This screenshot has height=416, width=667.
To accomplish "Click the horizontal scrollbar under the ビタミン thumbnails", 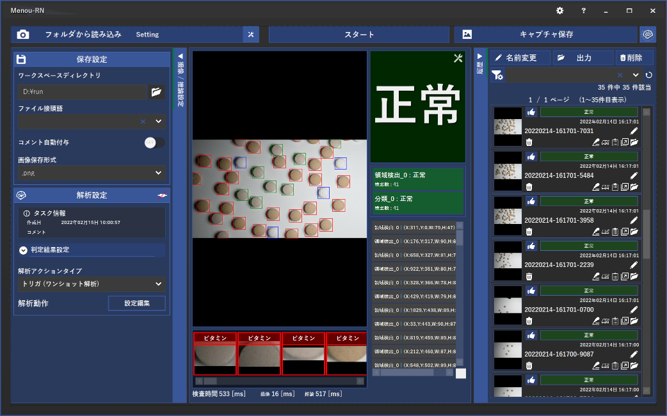I will coord(279,381).
